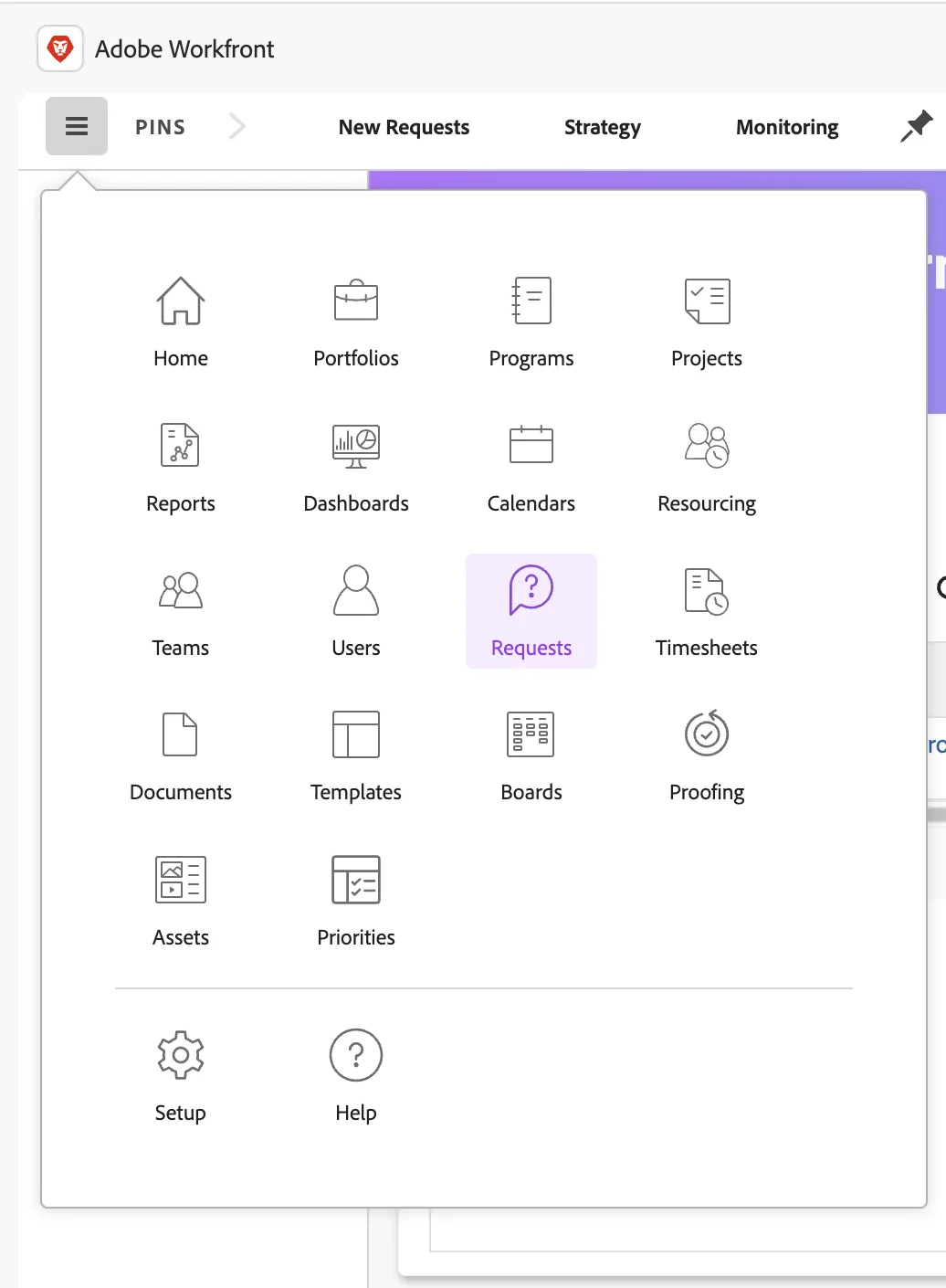
Task: Open the Priorities area
Action: tap(356, 900)
